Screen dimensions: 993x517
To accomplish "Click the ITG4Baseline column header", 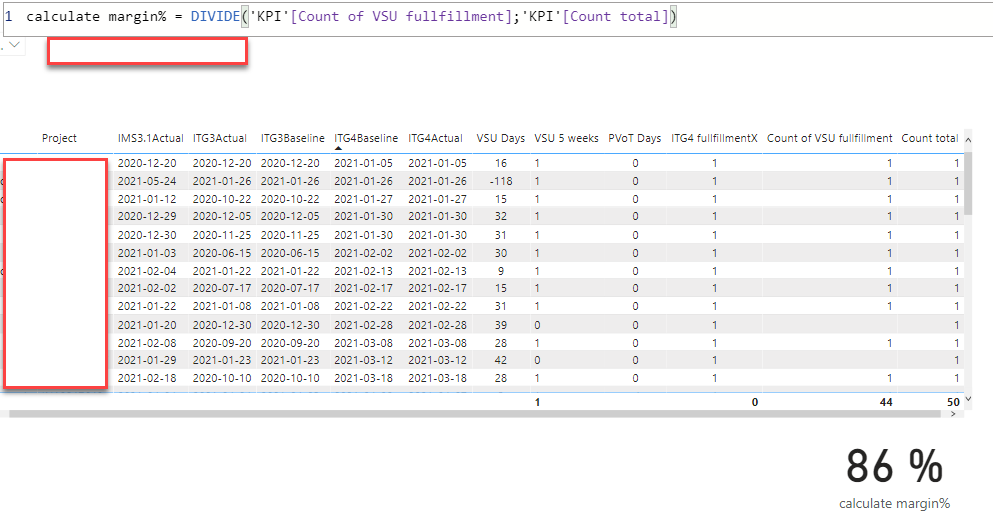I will pos(366,138).
